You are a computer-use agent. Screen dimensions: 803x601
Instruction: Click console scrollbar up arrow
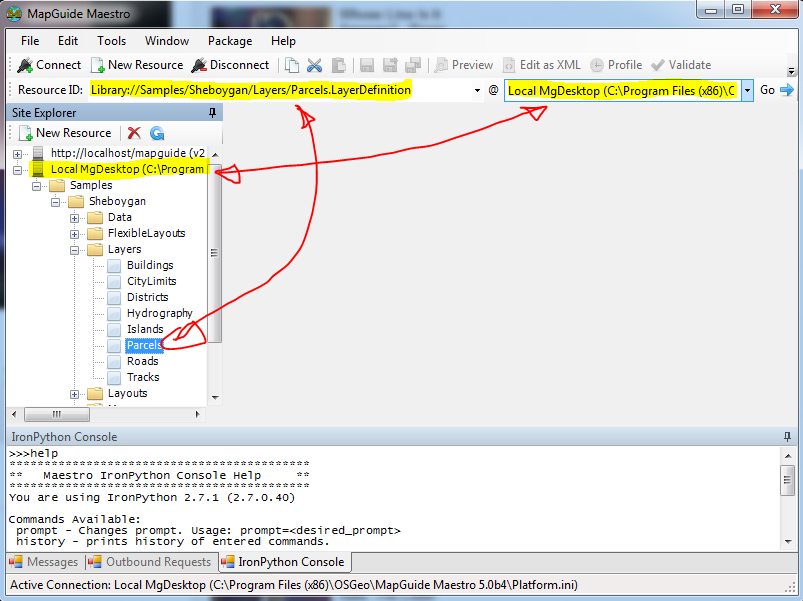pos(788,456)
